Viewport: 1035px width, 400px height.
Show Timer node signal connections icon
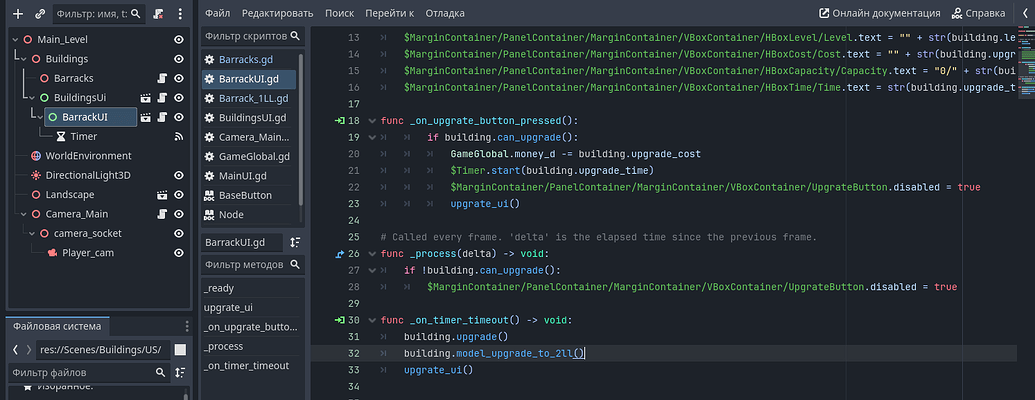(x=178, y=137)
